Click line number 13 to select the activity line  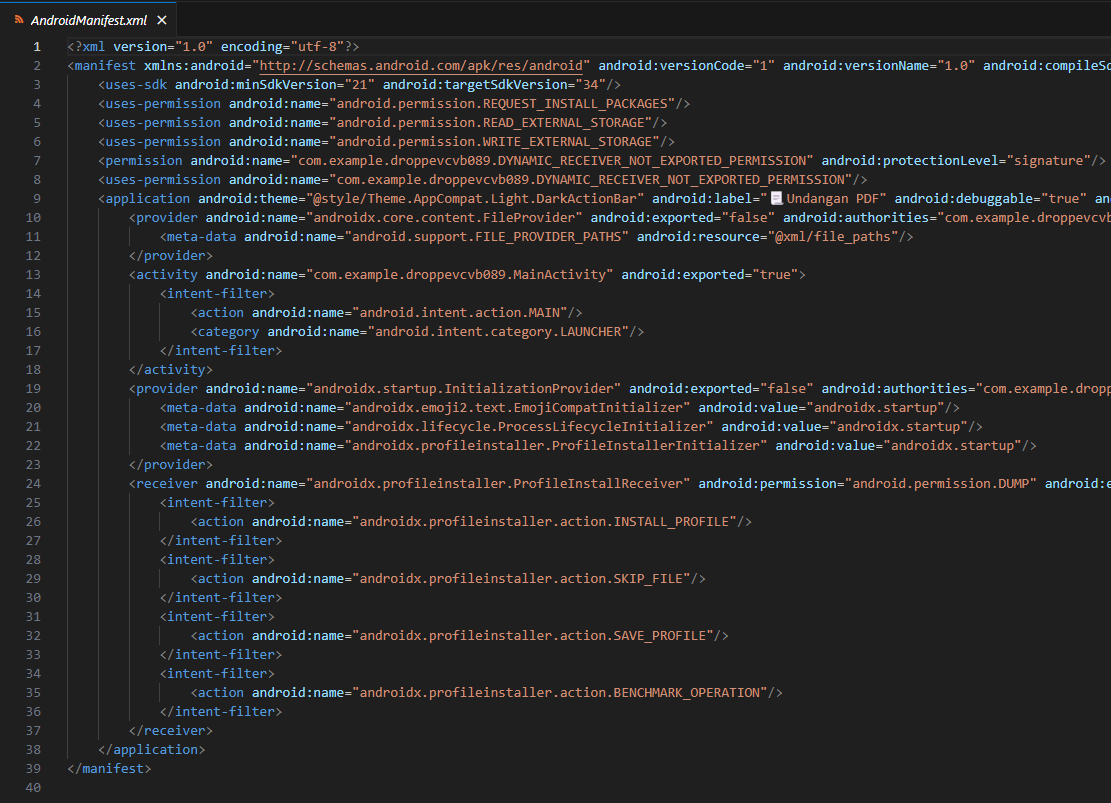pos(33,274)
